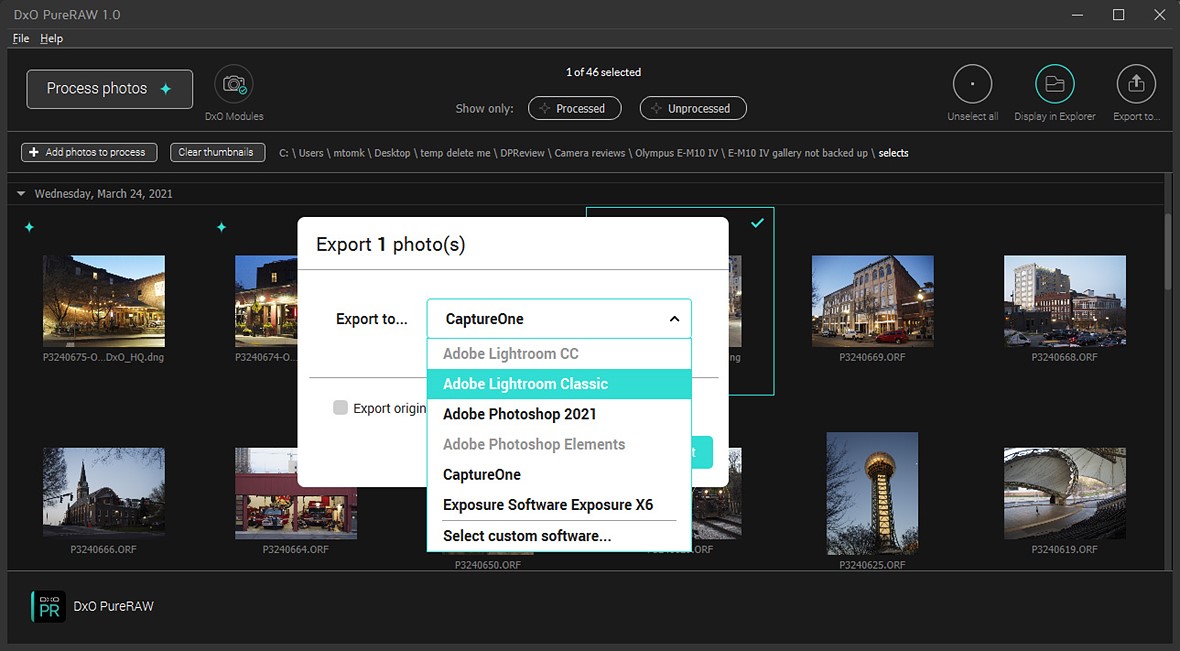Click the Unselect all circle icon
Viewport: 1180px width, 651px height.
(x=972, y=85)
